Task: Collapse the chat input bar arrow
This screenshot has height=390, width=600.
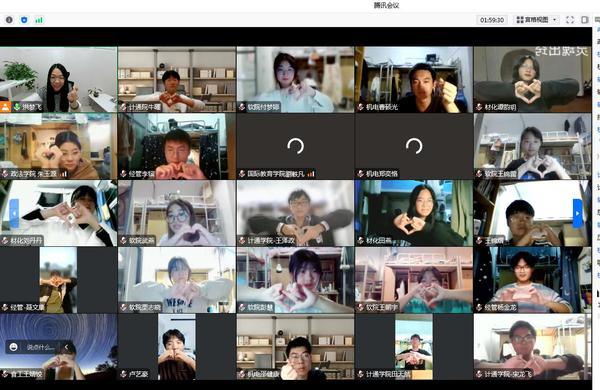Action: pyautogui.click(x=67, y=347)
